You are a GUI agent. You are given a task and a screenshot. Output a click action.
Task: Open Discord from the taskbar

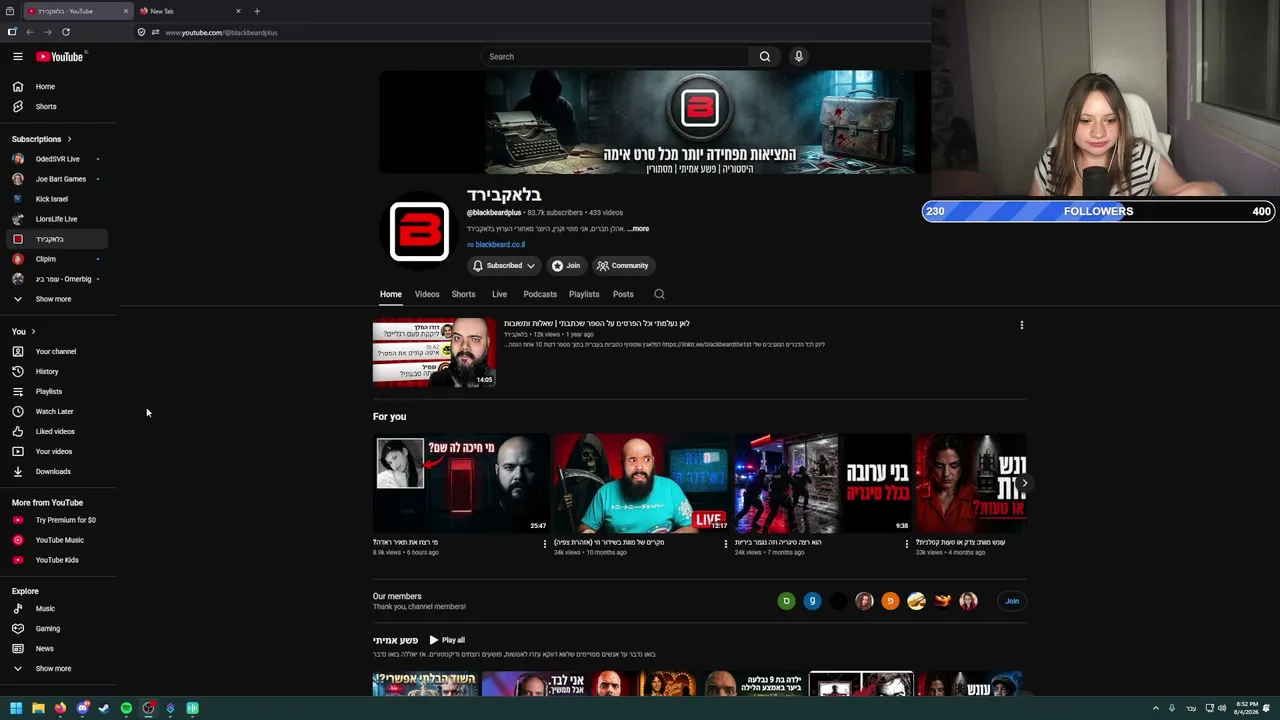coord(83,708)
